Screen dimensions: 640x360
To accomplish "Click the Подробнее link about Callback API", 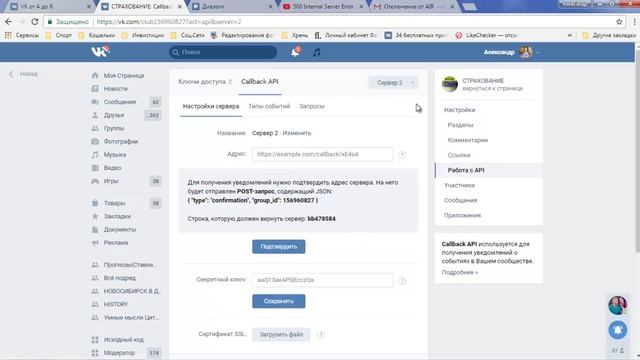I will [459, 272].
